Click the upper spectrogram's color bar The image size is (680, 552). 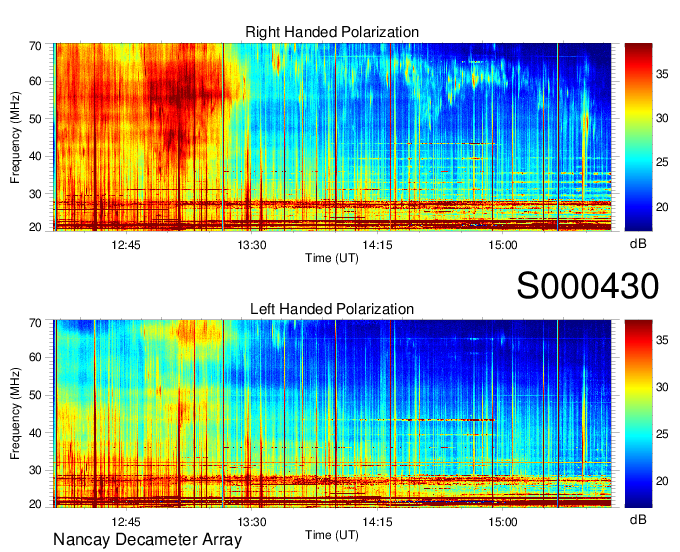(x=638, y=137)
